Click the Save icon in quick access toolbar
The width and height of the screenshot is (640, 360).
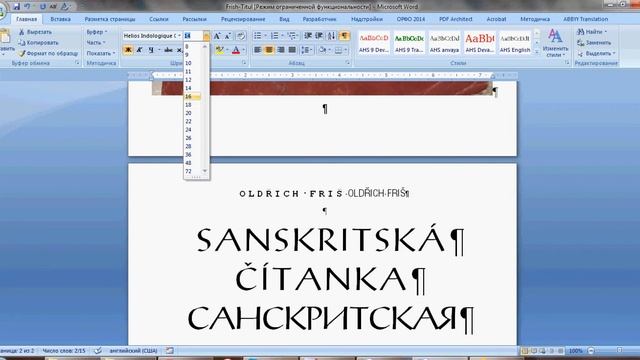pos(16,7)
